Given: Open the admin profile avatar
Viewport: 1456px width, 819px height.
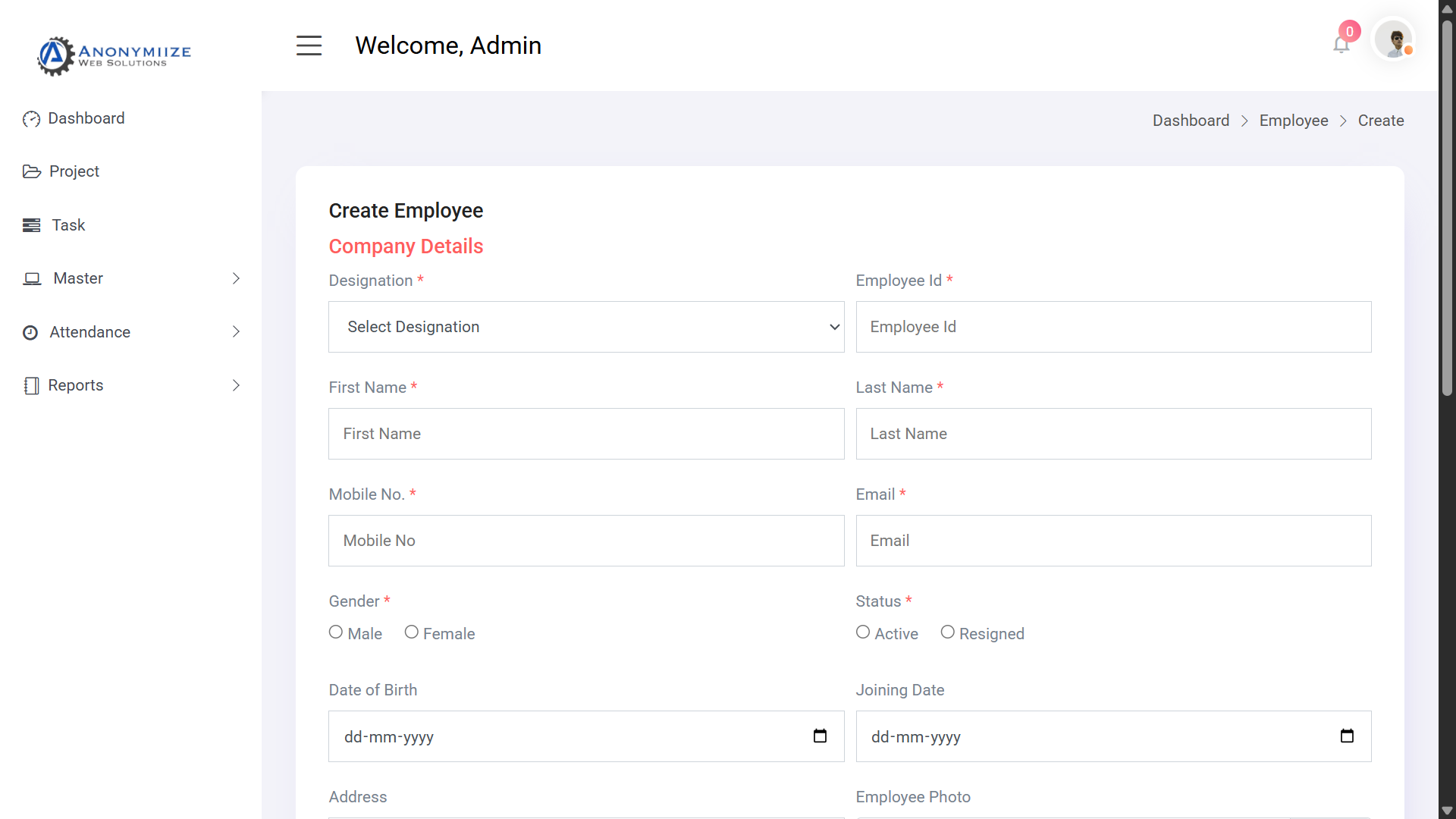Looking at the screenshot, I should pos(1394,39).
